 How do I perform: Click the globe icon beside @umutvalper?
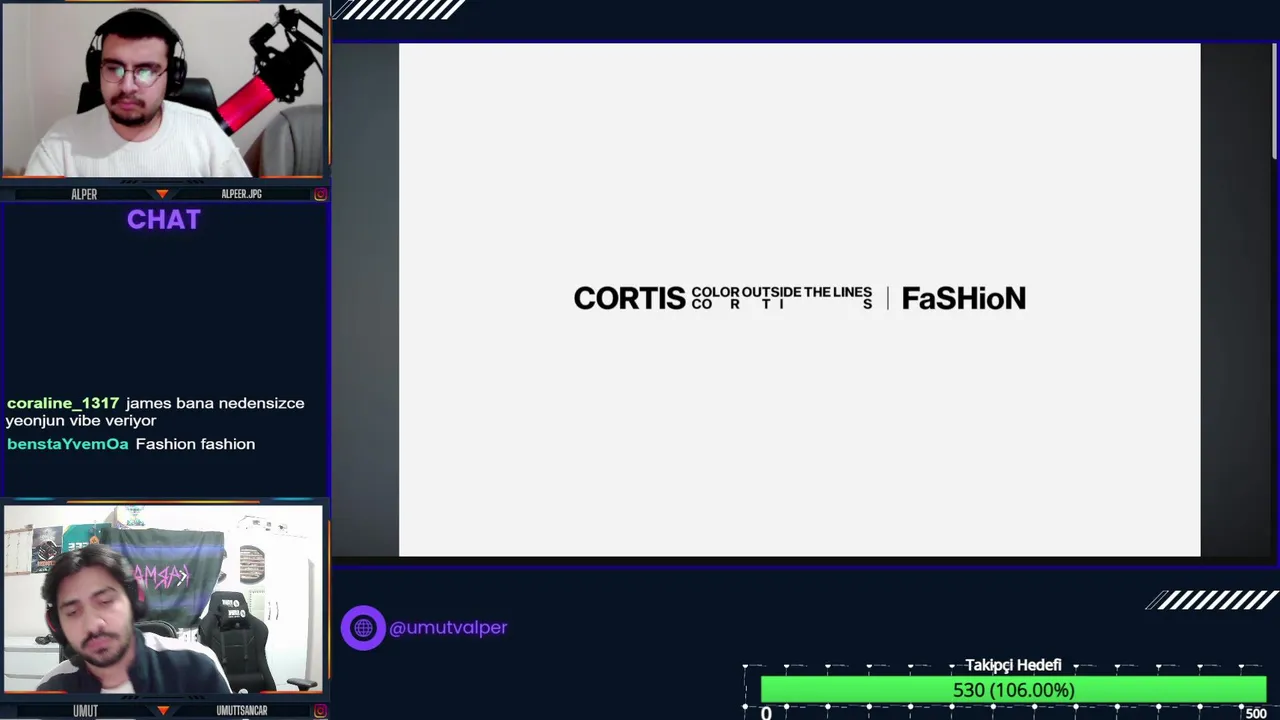(363, 628)
